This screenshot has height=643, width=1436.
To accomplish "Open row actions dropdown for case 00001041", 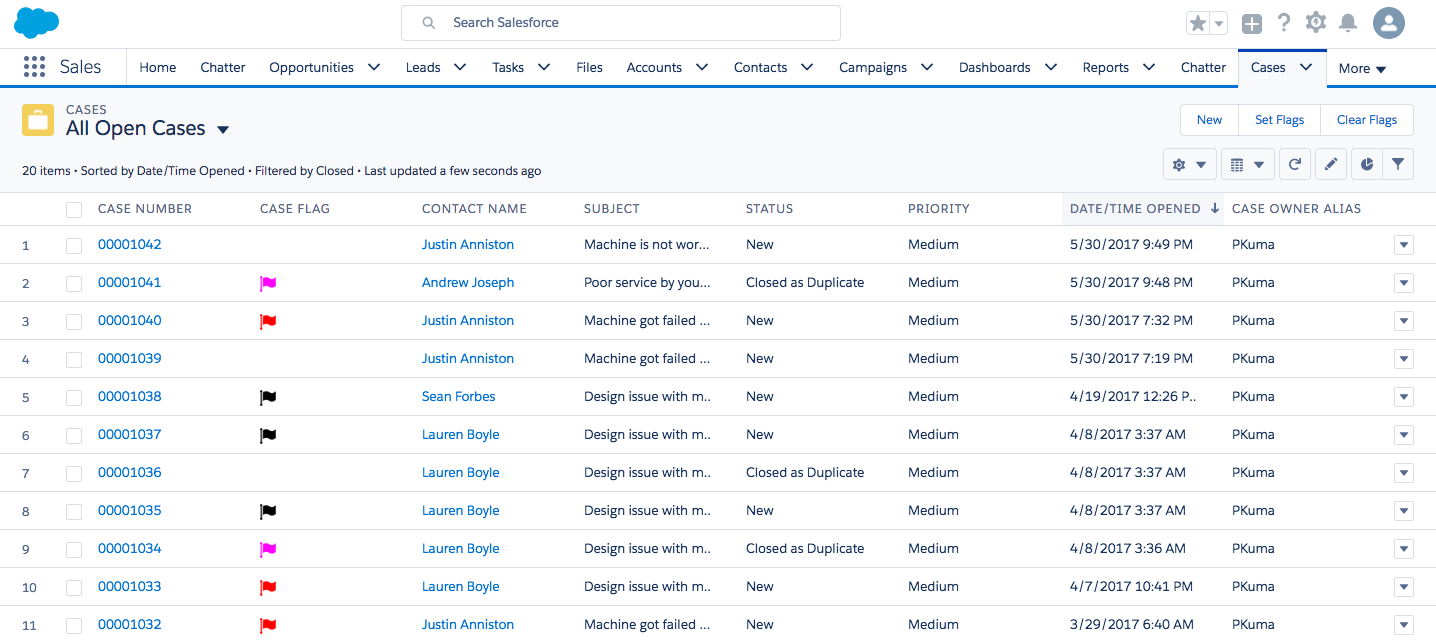I will 1403,283.
